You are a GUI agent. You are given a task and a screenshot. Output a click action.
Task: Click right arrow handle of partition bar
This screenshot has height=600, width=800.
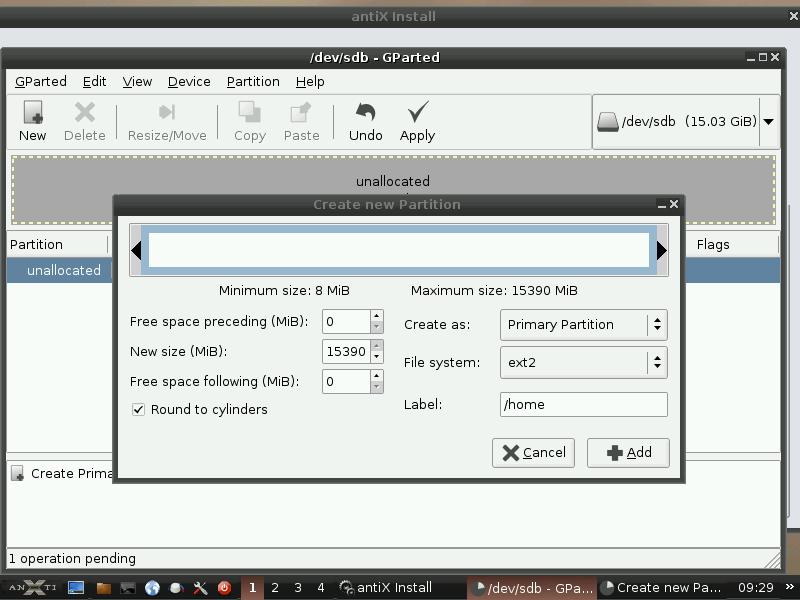662,250
